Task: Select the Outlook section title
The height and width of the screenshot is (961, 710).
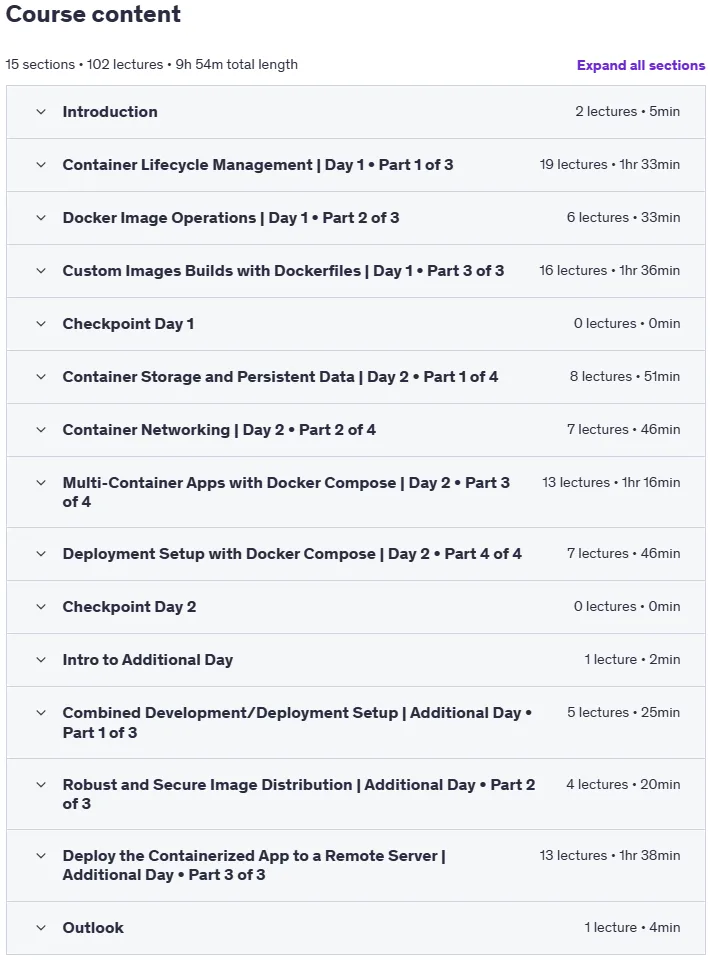Action: (x=93, y=927)
